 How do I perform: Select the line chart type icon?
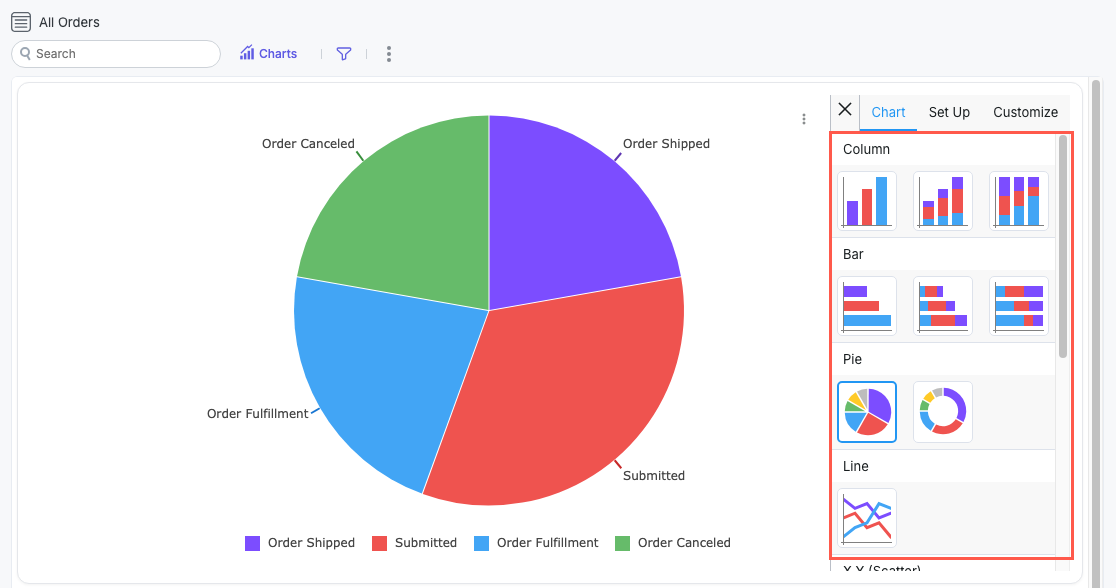pyautogui.click(x=866, y=517)
